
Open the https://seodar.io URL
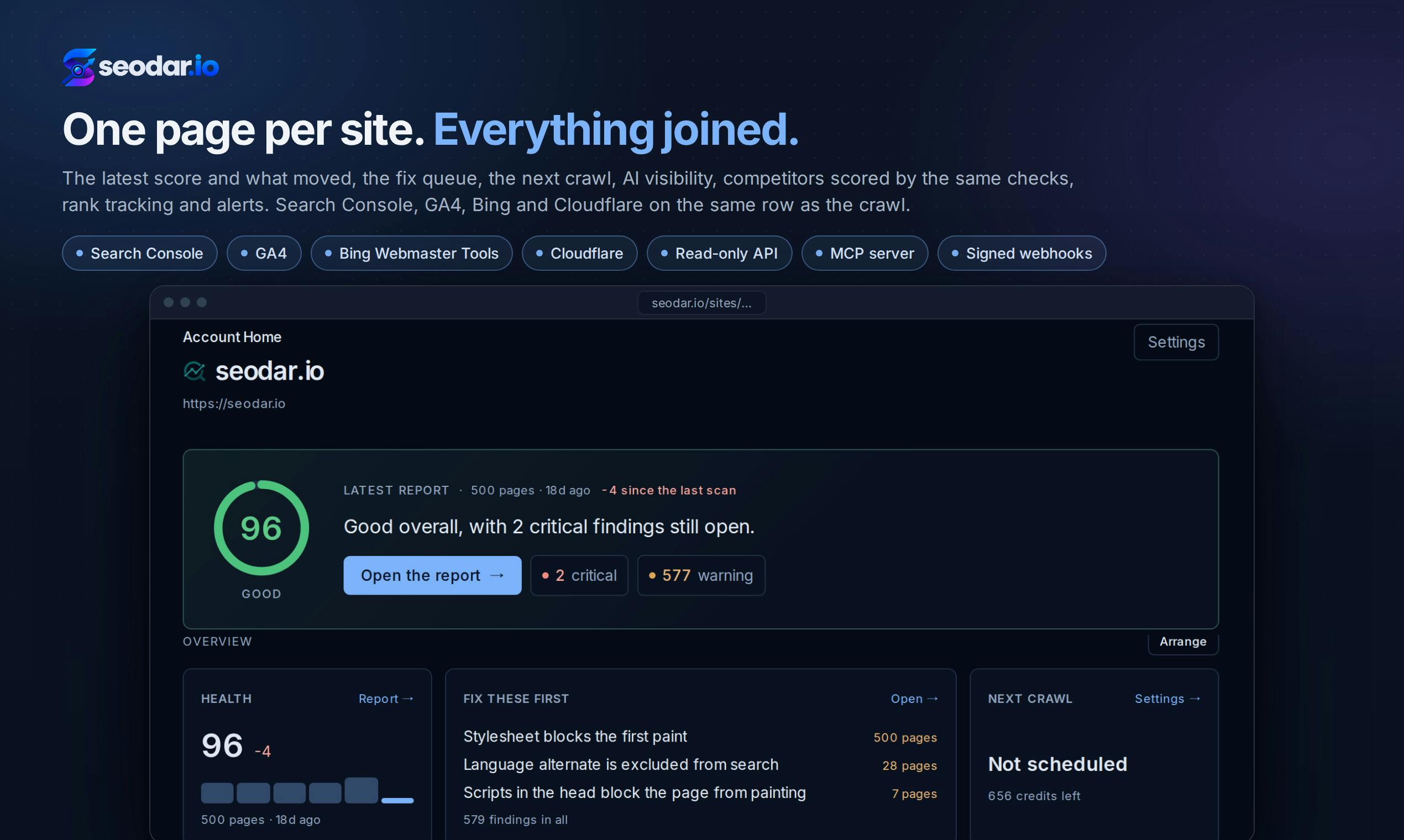[x=234, y=403]
